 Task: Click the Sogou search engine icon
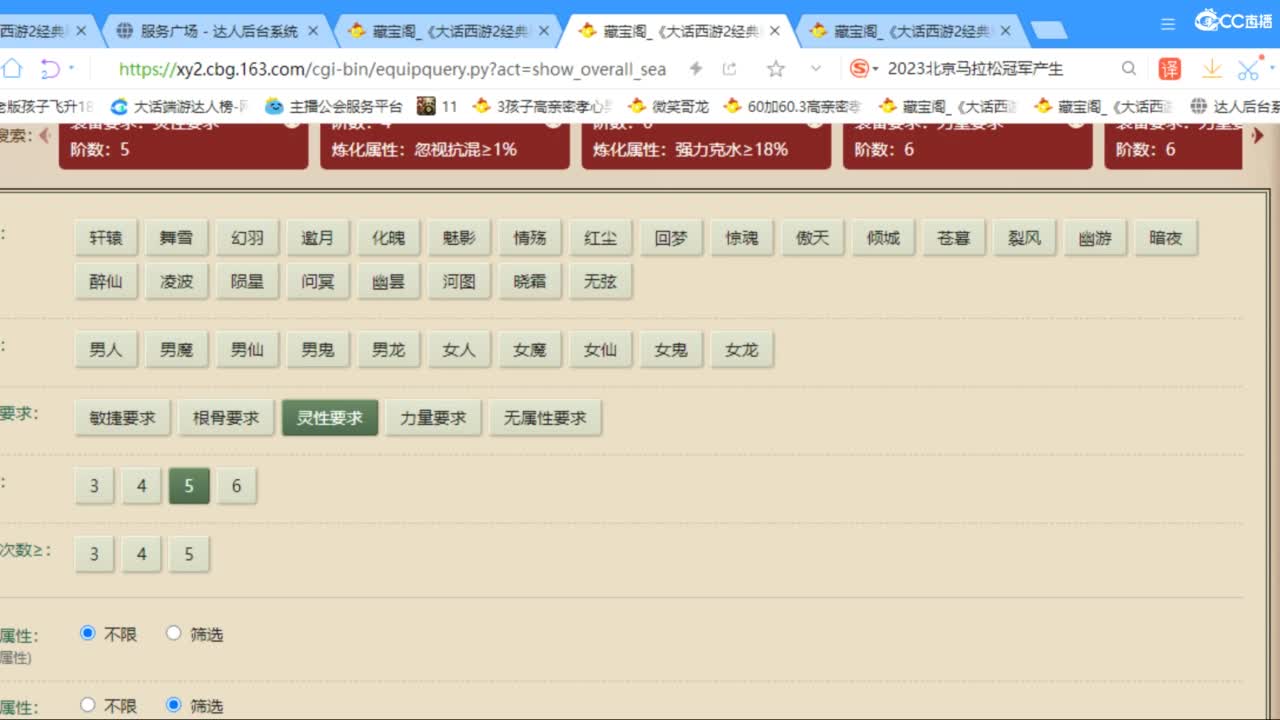click(858, 68)
